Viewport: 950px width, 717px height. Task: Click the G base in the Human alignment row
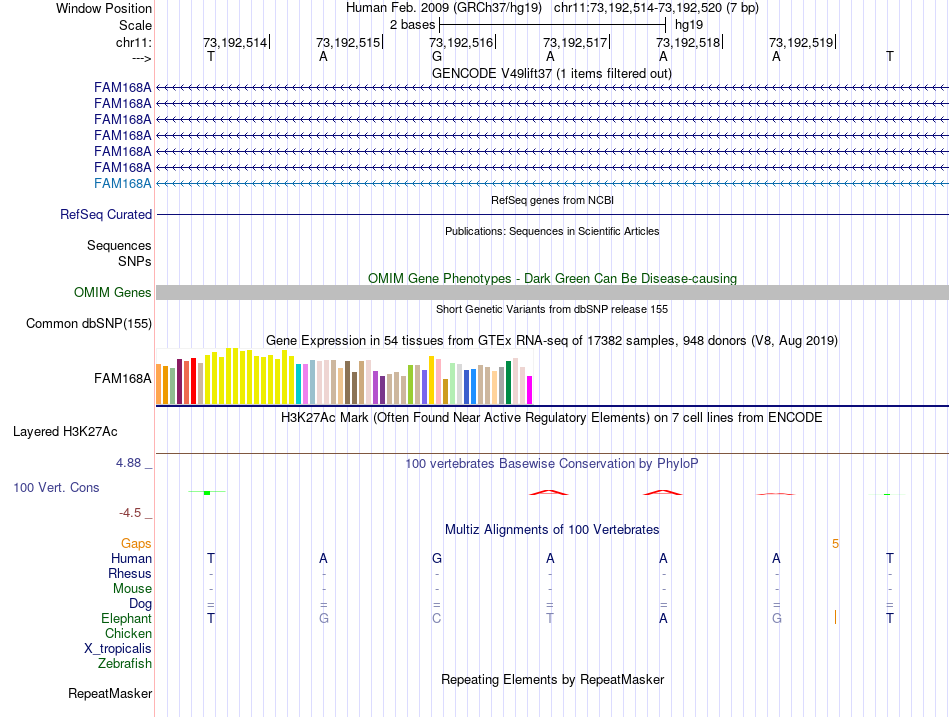point(437,559)
